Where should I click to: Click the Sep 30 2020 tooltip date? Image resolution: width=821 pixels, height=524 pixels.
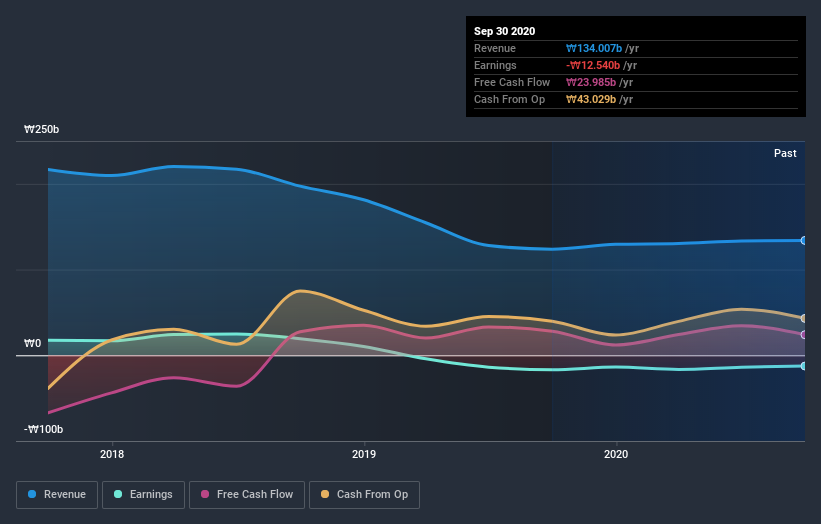click(504, 31)
